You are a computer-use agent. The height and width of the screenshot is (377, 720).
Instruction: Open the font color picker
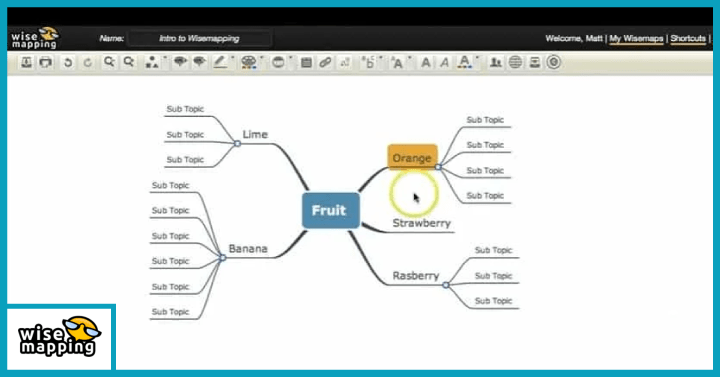(x=465, y=62)
